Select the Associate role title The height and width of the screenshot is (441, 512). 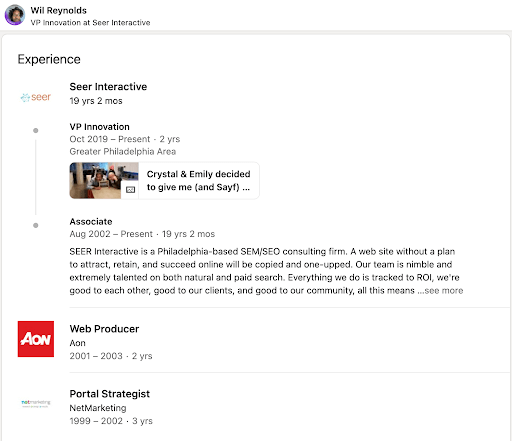tap(91, 221)
